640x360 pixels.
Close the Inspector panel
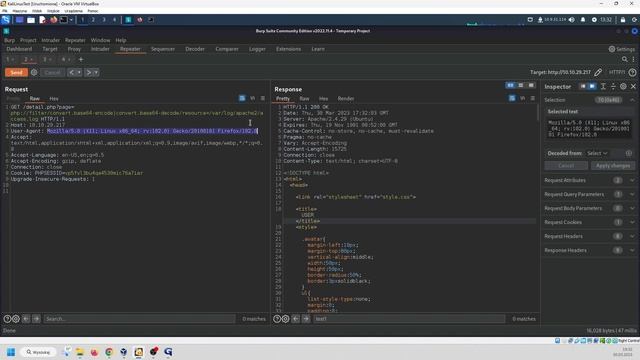pos(633,87)
